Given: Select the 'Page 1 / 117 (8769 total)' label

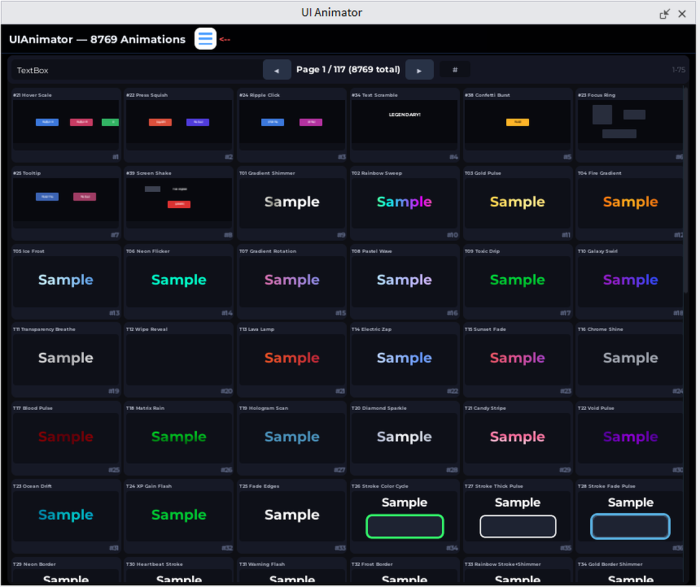Looking at the screenshot, I should tap(348, 70).
